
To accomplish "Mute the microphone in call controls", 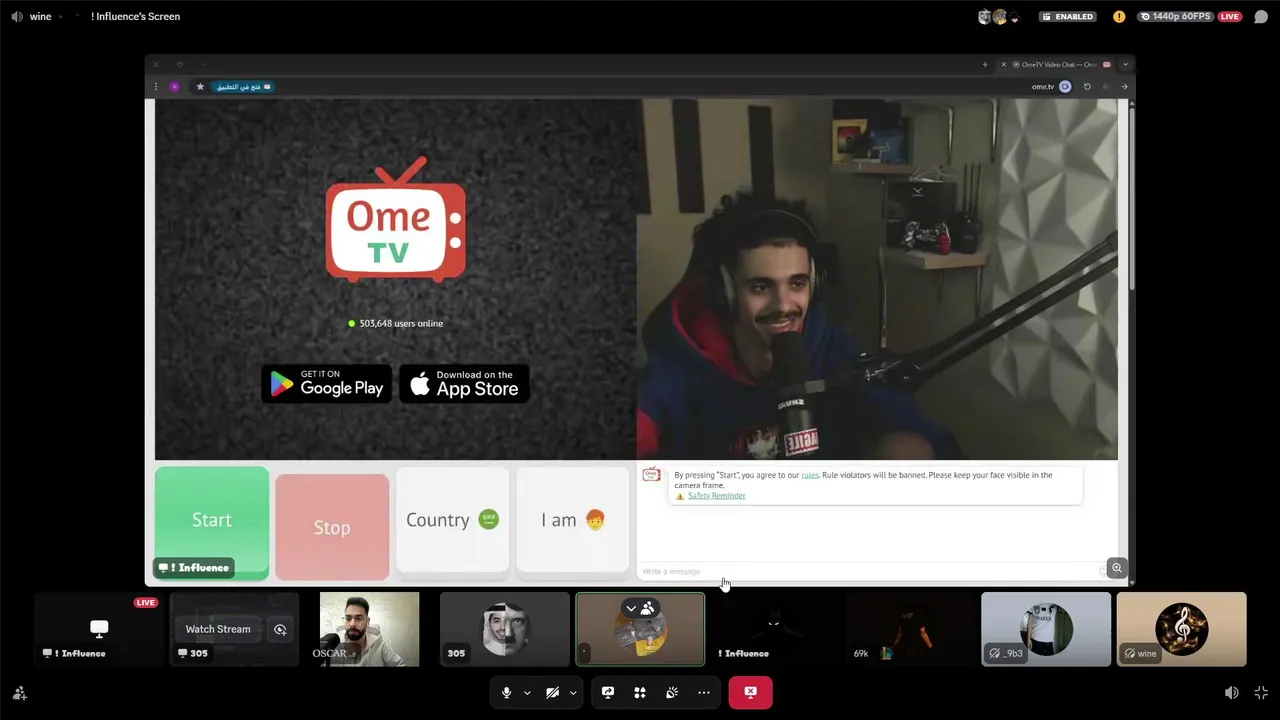I will pyautogui.click(x=507, y=692).
